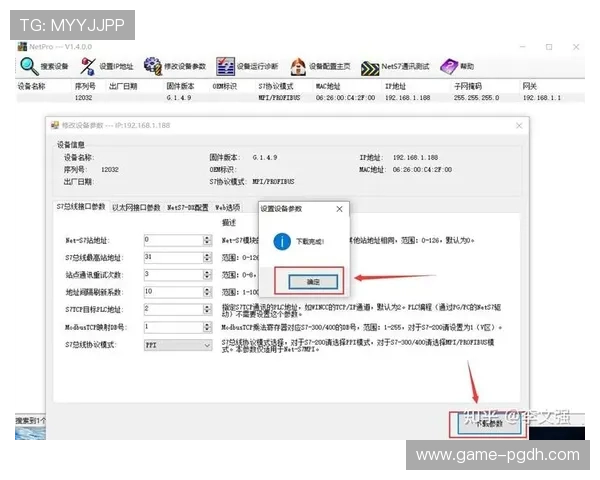Switch to the S7总线接口参数 tab
The width and height of the screenshot is (600, 480).
tap(81, 207)
